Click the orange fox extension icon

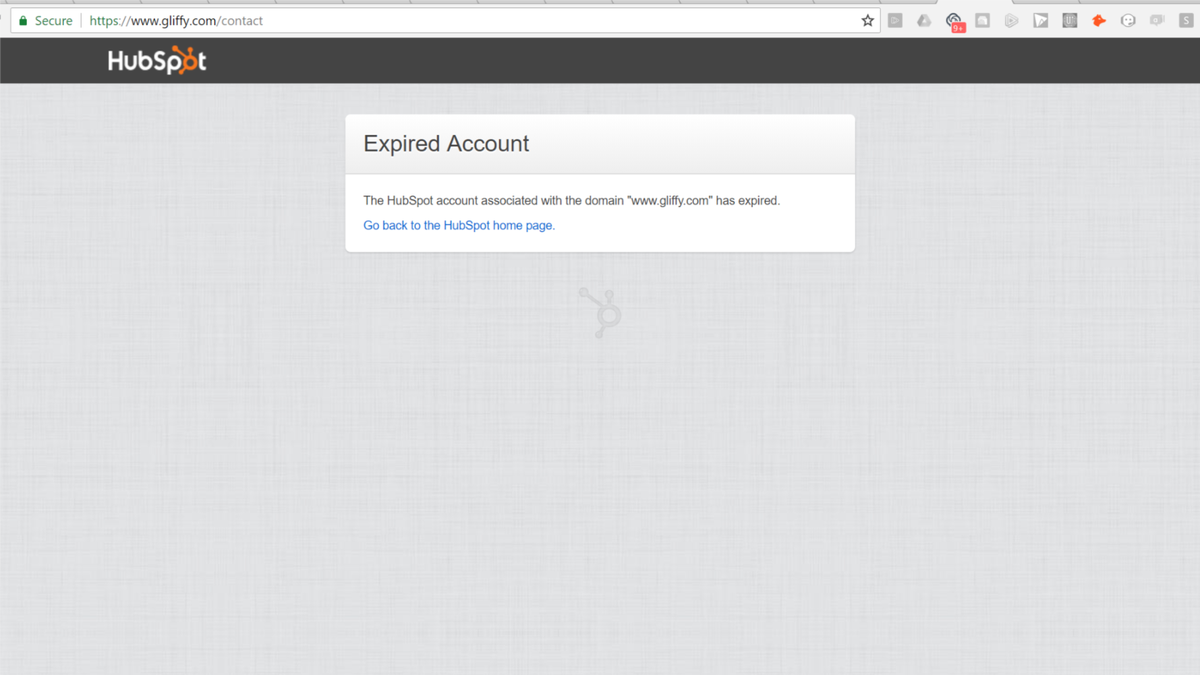click(x=1099, y=20)
